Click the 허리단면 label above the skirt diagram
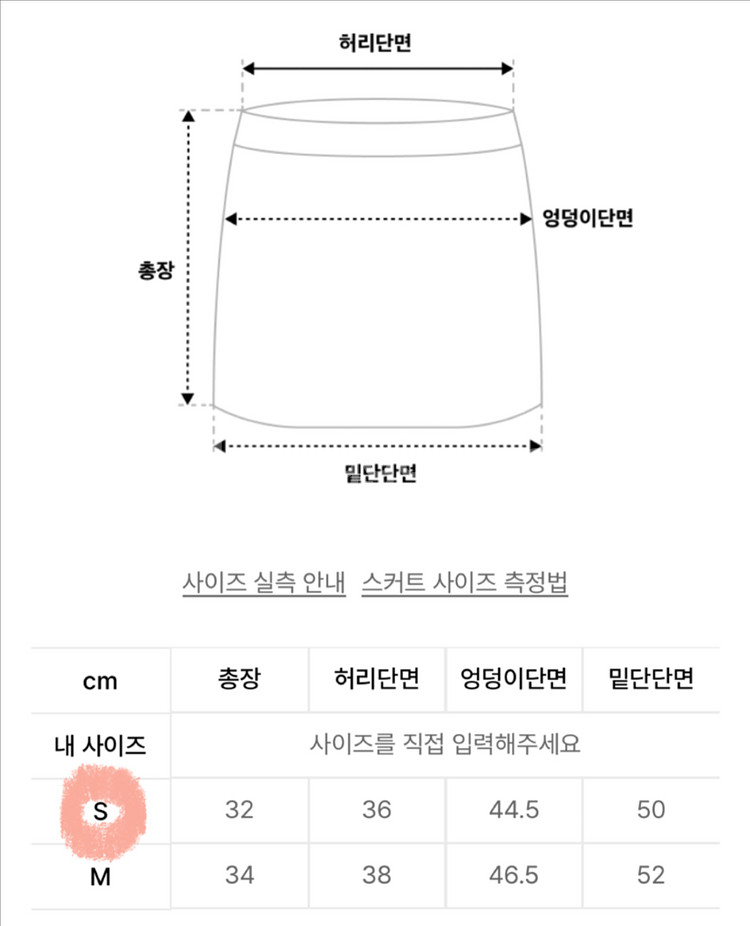The height and width of the screenshot is (926, 750). [x=376, y=44]
